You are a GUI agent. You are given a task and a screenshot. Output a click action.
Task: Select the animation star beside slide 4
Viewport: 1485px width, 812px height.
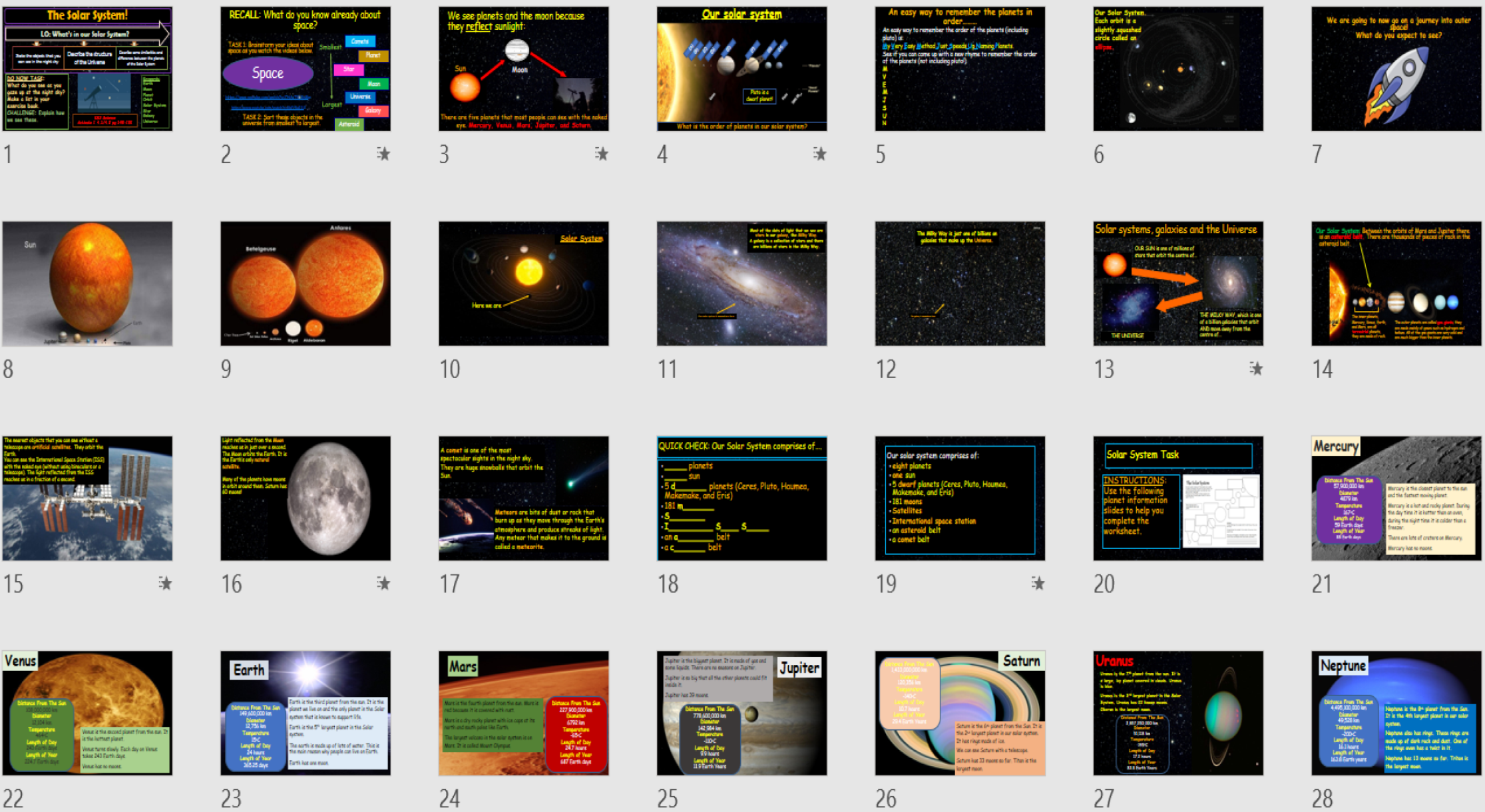point(821,154)
